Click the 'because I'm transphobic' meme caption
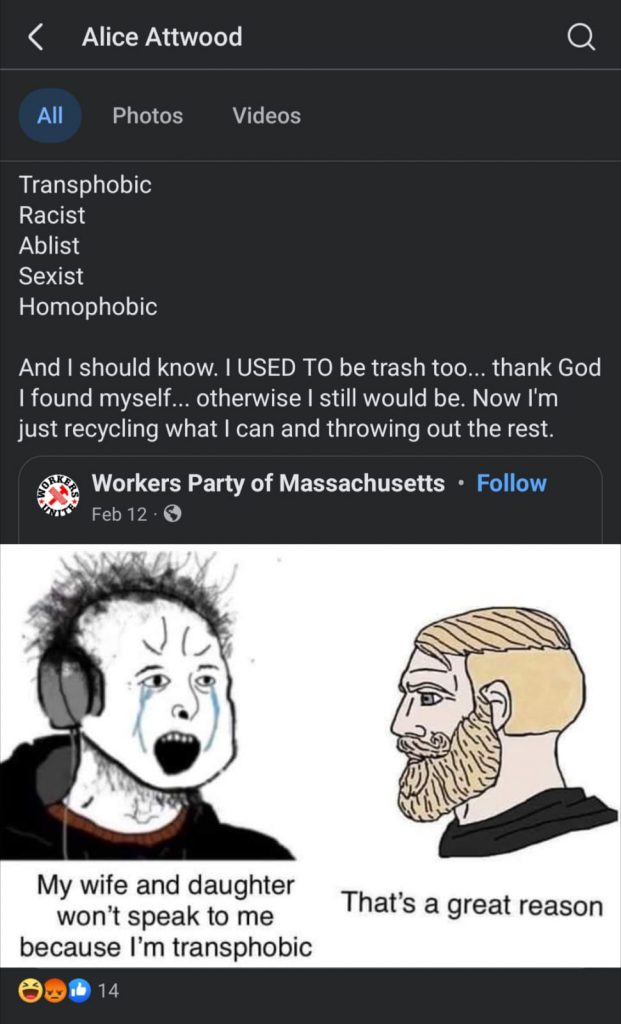The image size is (621, 1024). pyautogui.click(x=166, y=948)
